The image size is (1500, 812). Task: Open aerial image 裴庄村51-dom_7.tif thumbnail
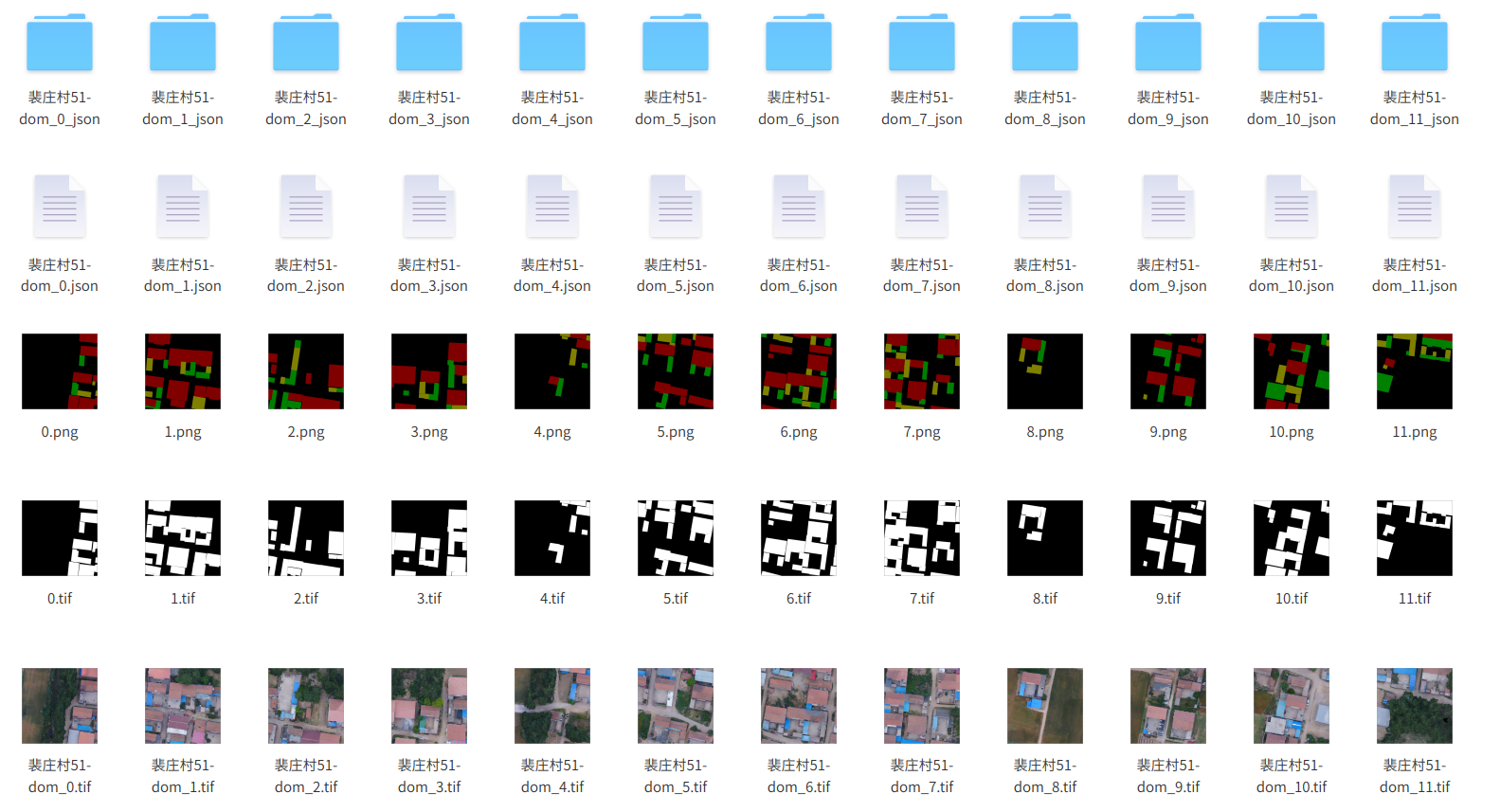click(922, 706)
